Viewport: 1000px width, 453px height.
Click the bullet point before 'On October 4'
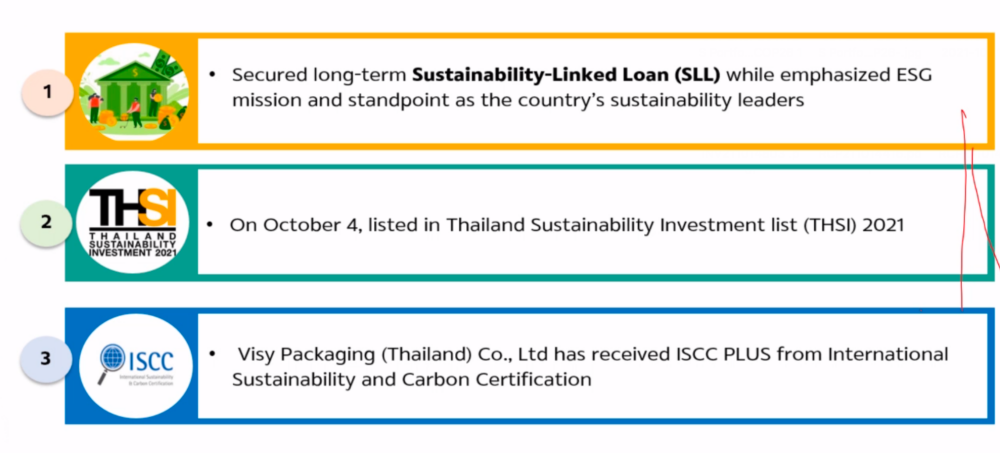(x=210, y=225)
